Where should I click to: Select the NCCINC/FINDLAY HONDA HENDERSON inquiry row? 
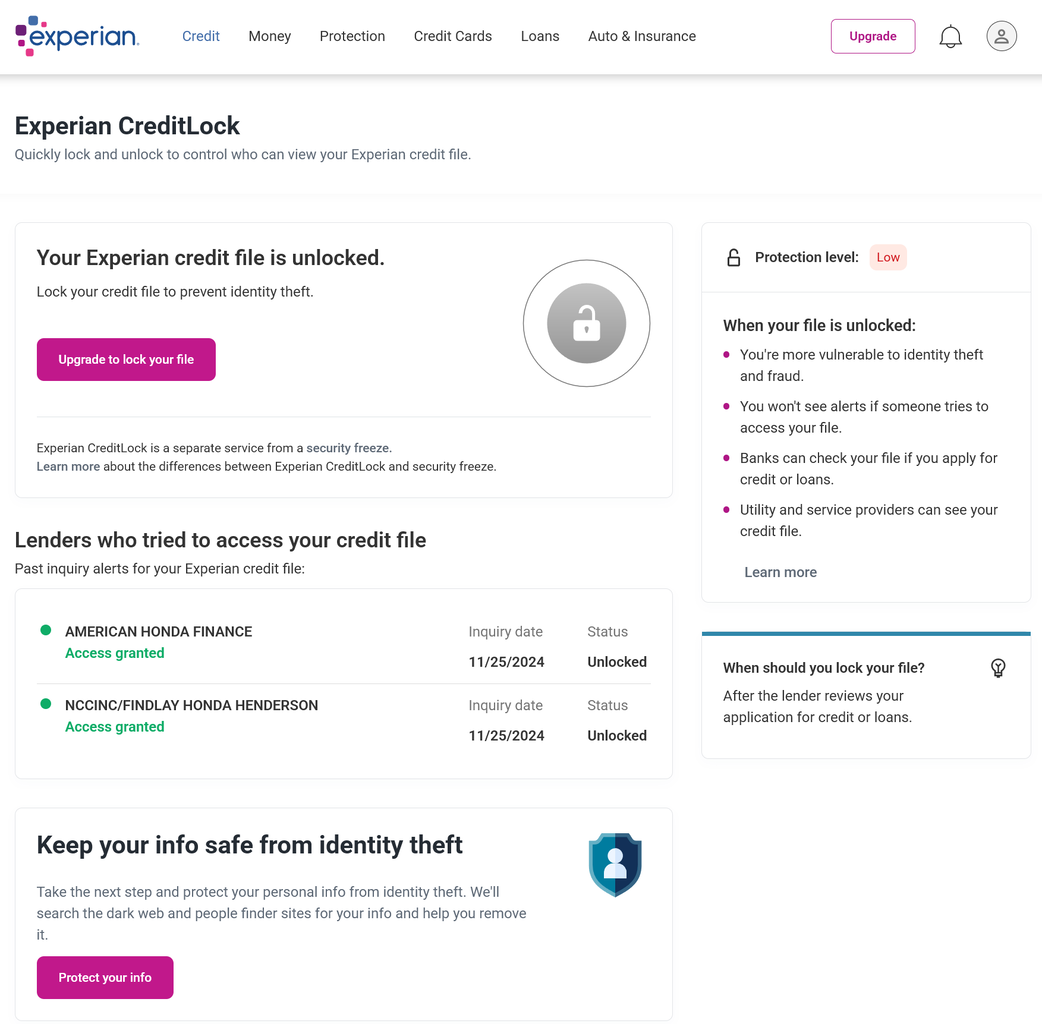tap(344, 720)
